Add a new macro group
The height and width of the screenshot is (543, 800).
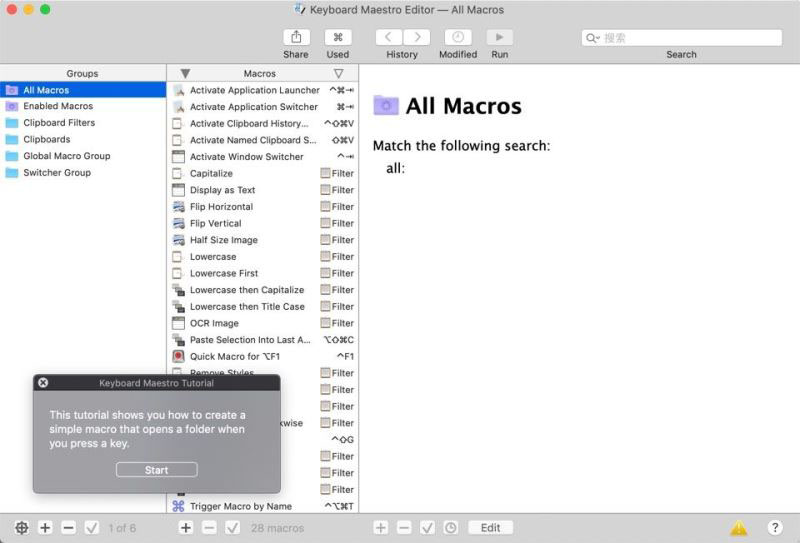coord(45,528)
